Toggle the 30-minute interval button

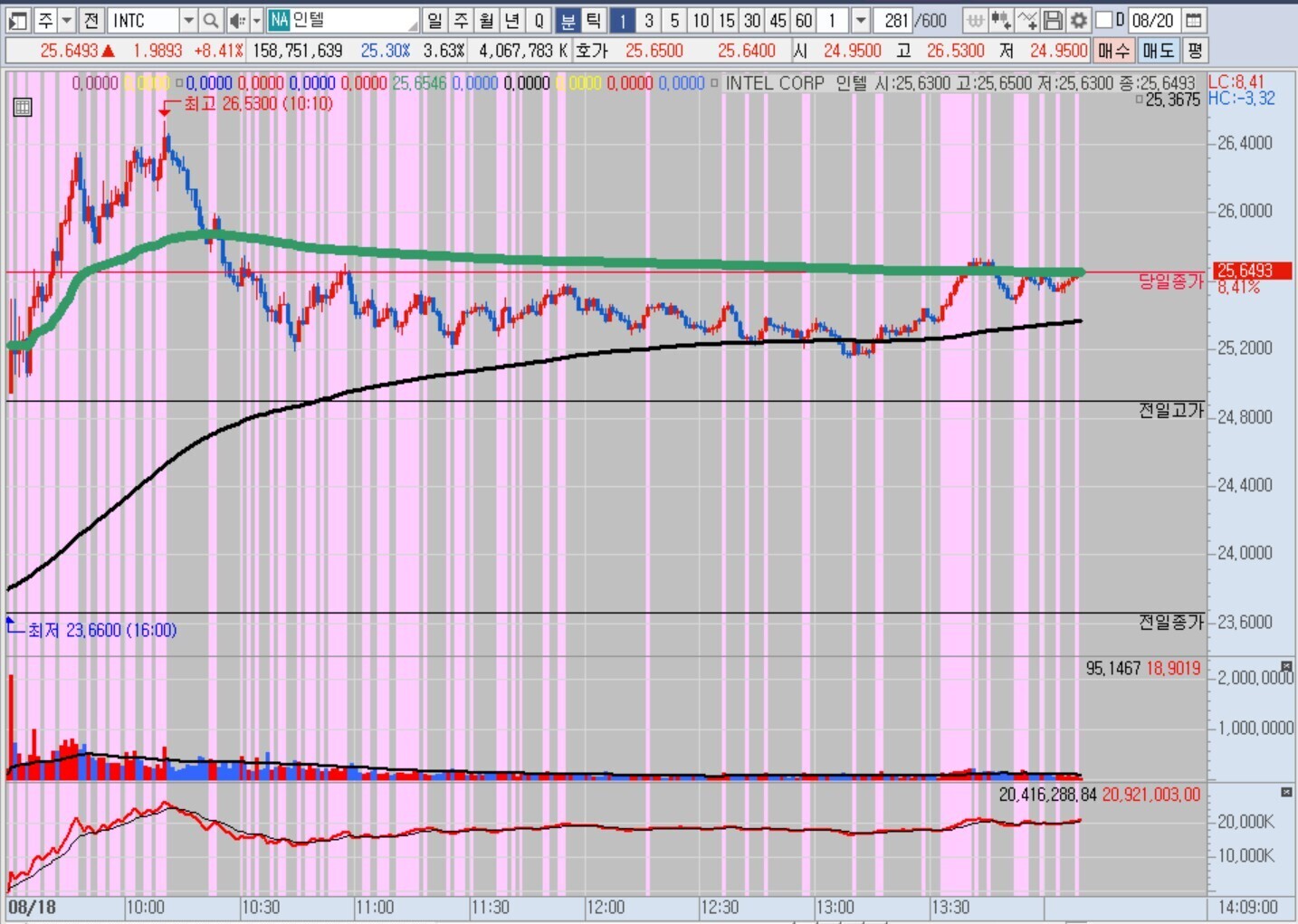752,20
